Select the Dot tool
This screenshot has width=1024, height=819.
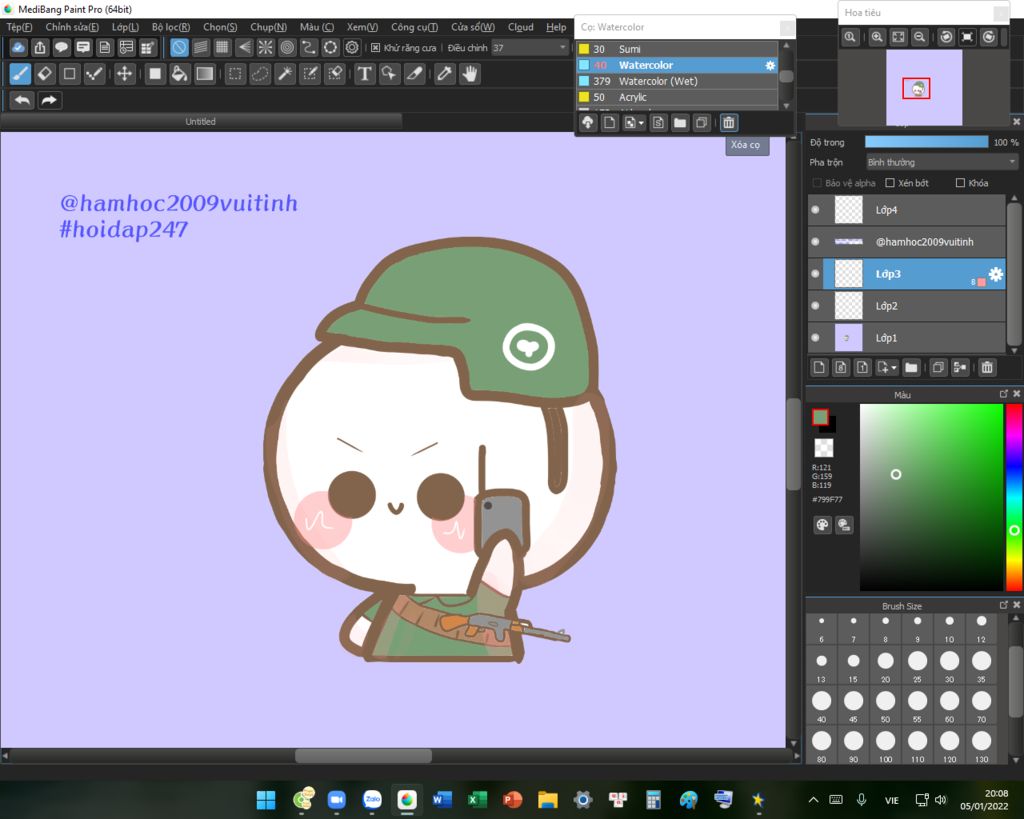click(94, 74)
